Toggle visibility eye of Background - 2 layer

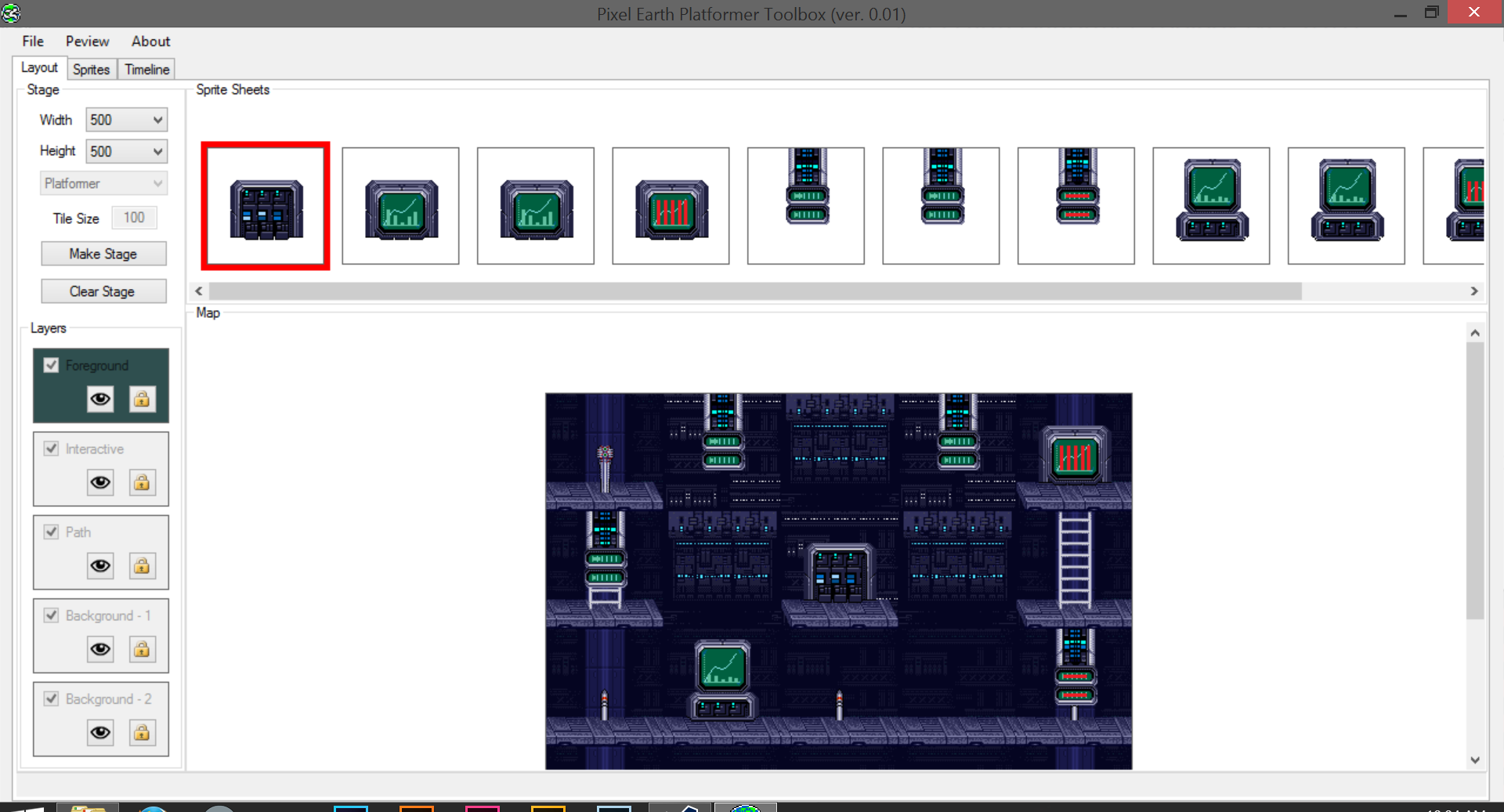(x=100, y=732)
